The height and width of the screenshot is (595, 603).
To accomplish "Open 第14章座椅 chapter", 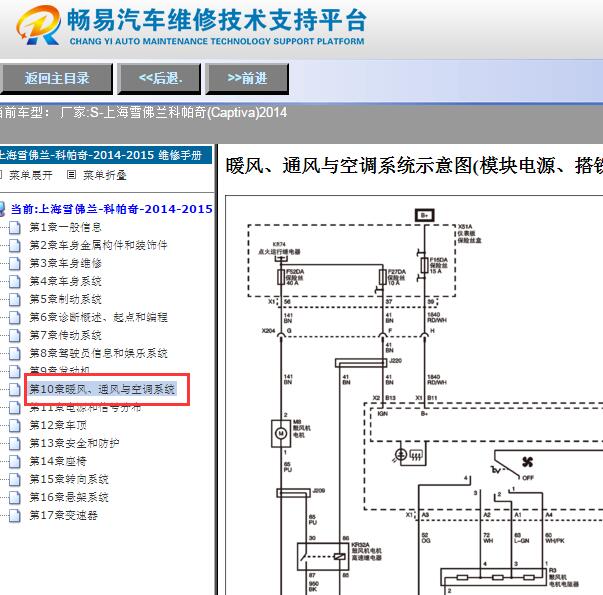I will pyautogui.click(x=58, y=462).
